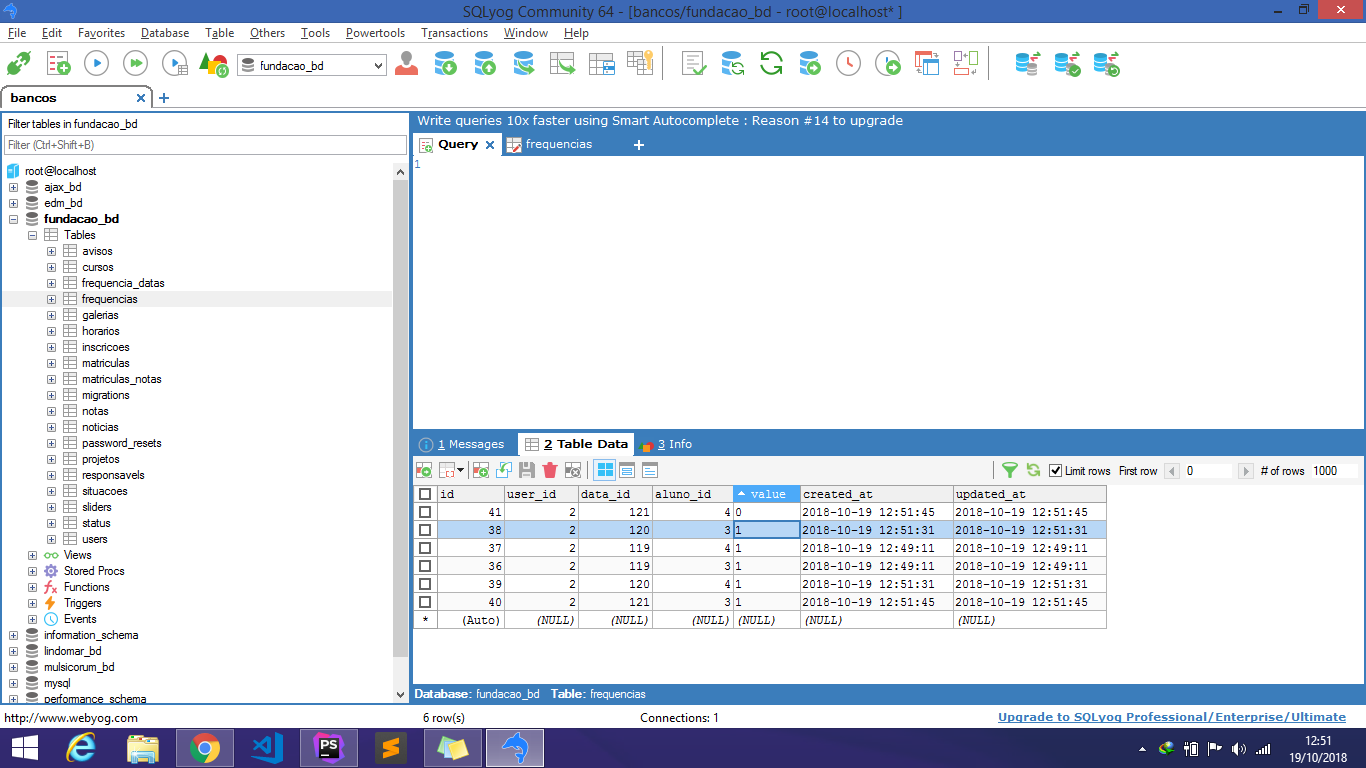Screen dimensions: 1366x768
Task: Click the database import down-arrow icon
Action: point(446,64)
